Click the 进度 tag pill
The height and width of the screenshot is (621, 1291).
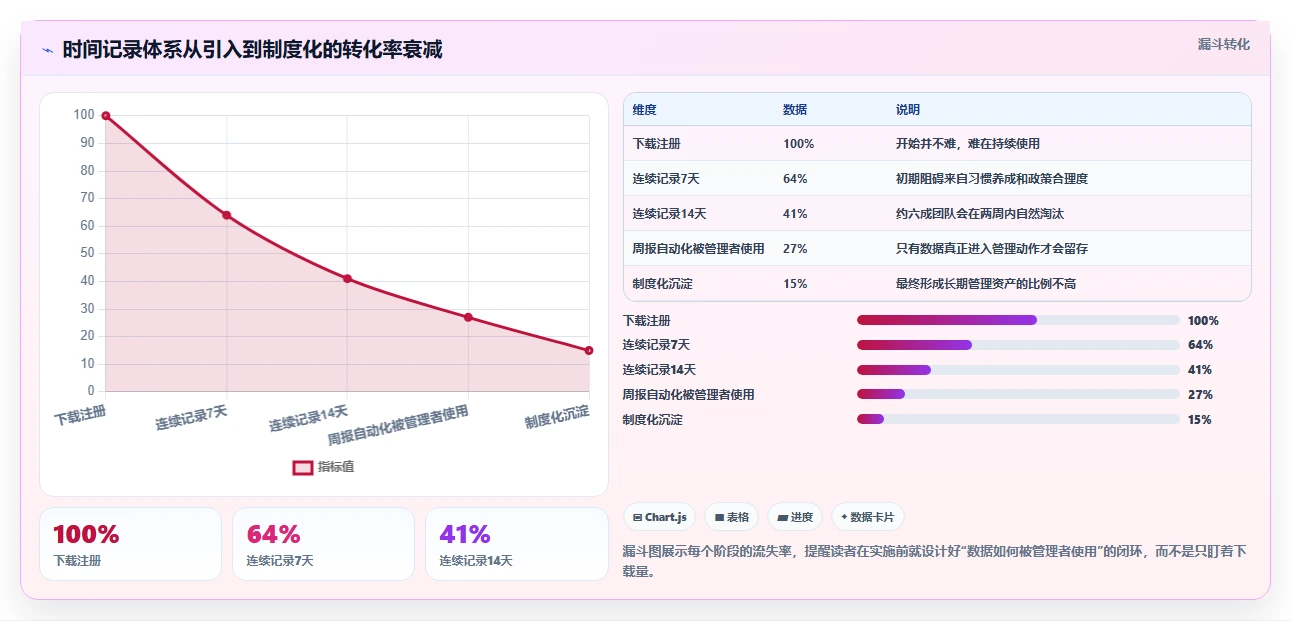point(795,517)
